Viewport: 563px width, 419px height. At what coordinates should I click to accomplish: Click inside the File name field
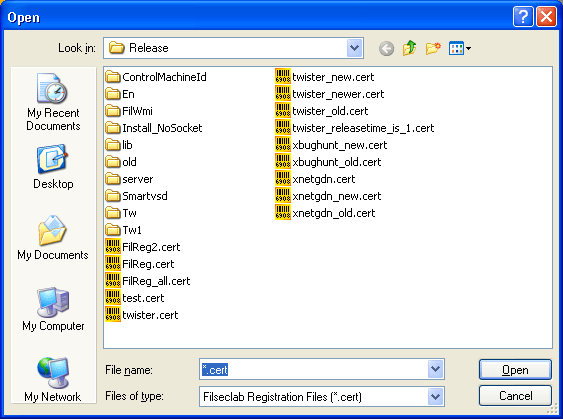[313, 369]
